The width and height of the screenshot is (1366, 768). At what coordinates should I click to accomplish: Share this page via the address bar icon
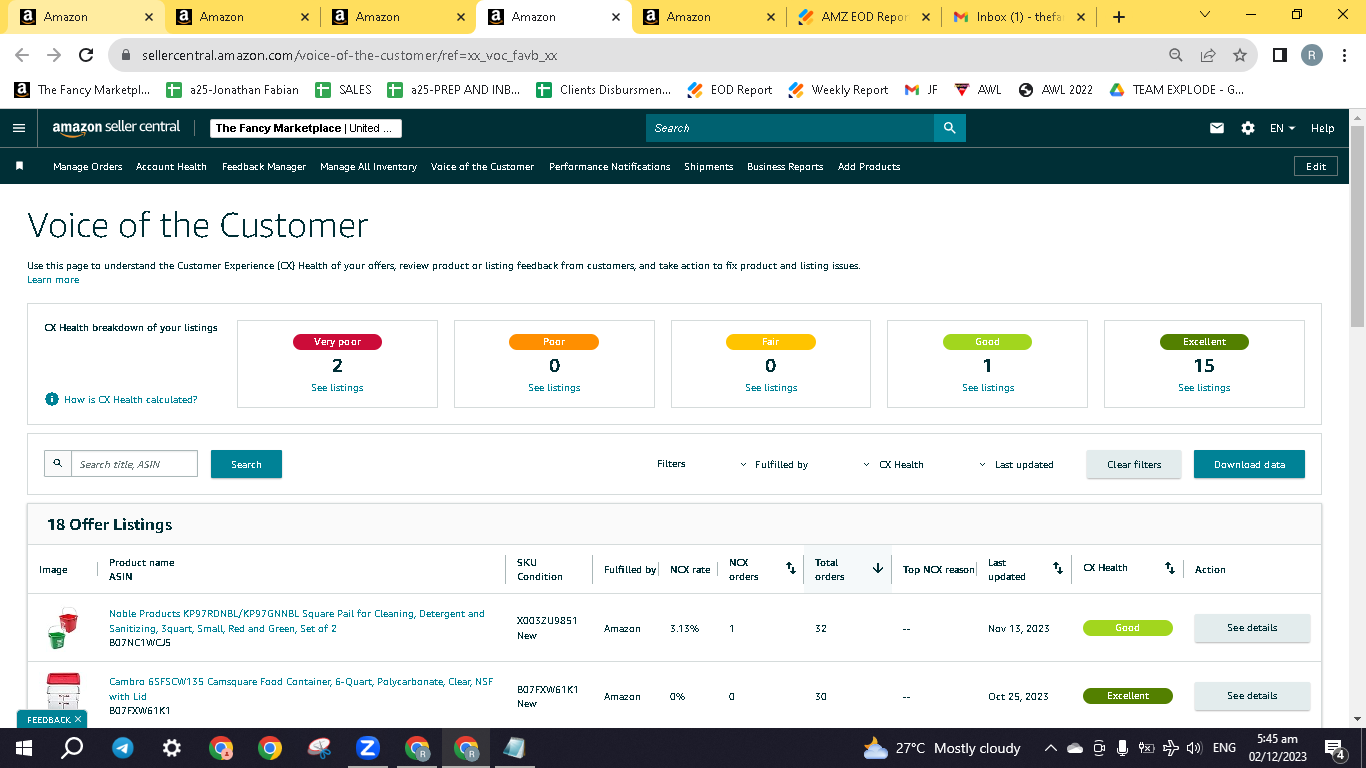(1208, 56)
